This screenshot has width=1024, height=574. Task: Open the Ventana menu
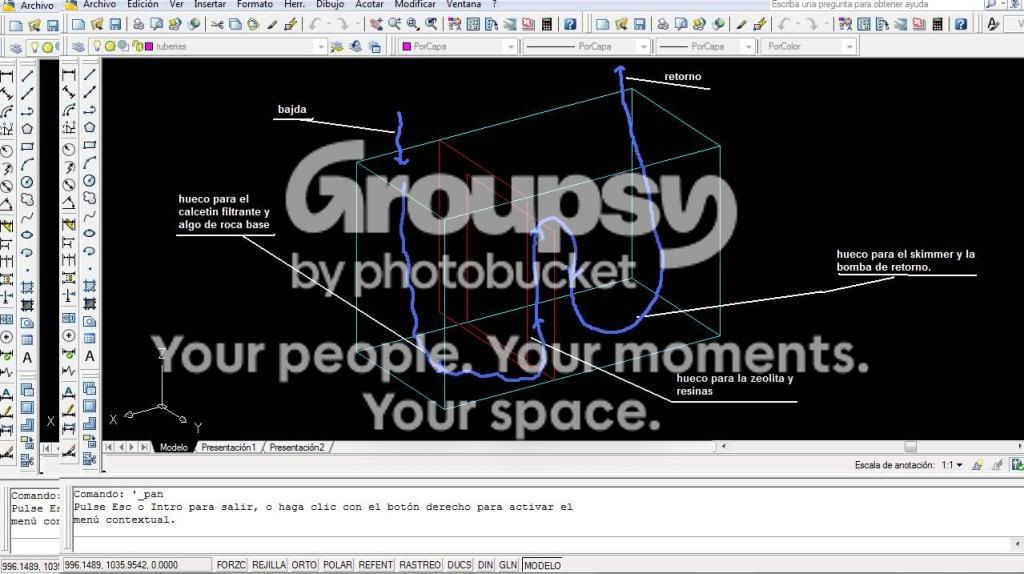[464, 4]
